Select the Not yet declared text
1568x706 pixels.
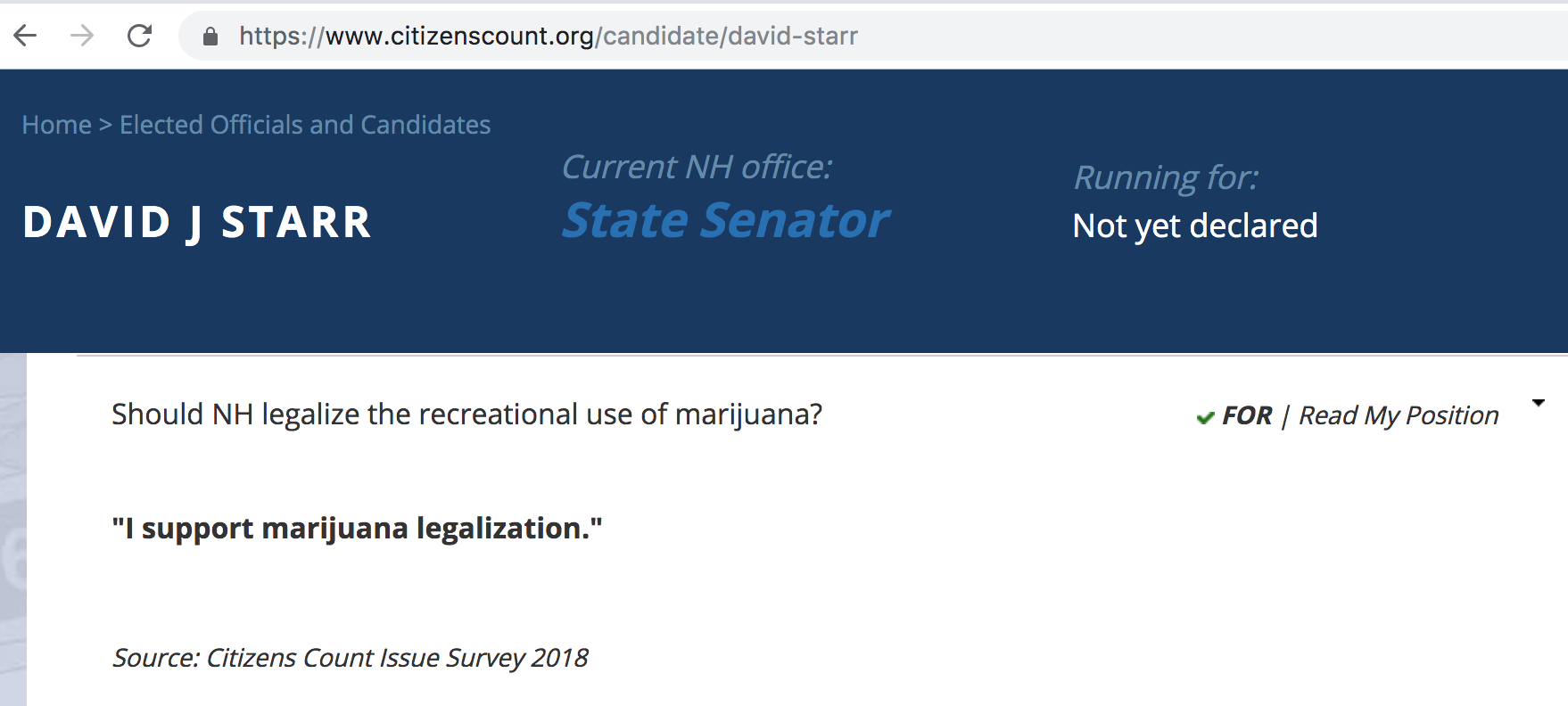click(1194, 226)
